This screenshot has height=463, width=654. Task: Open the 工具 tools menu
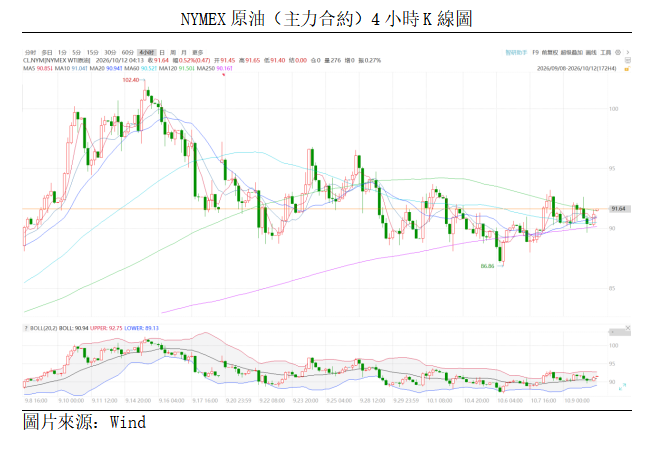pos(606,53)
